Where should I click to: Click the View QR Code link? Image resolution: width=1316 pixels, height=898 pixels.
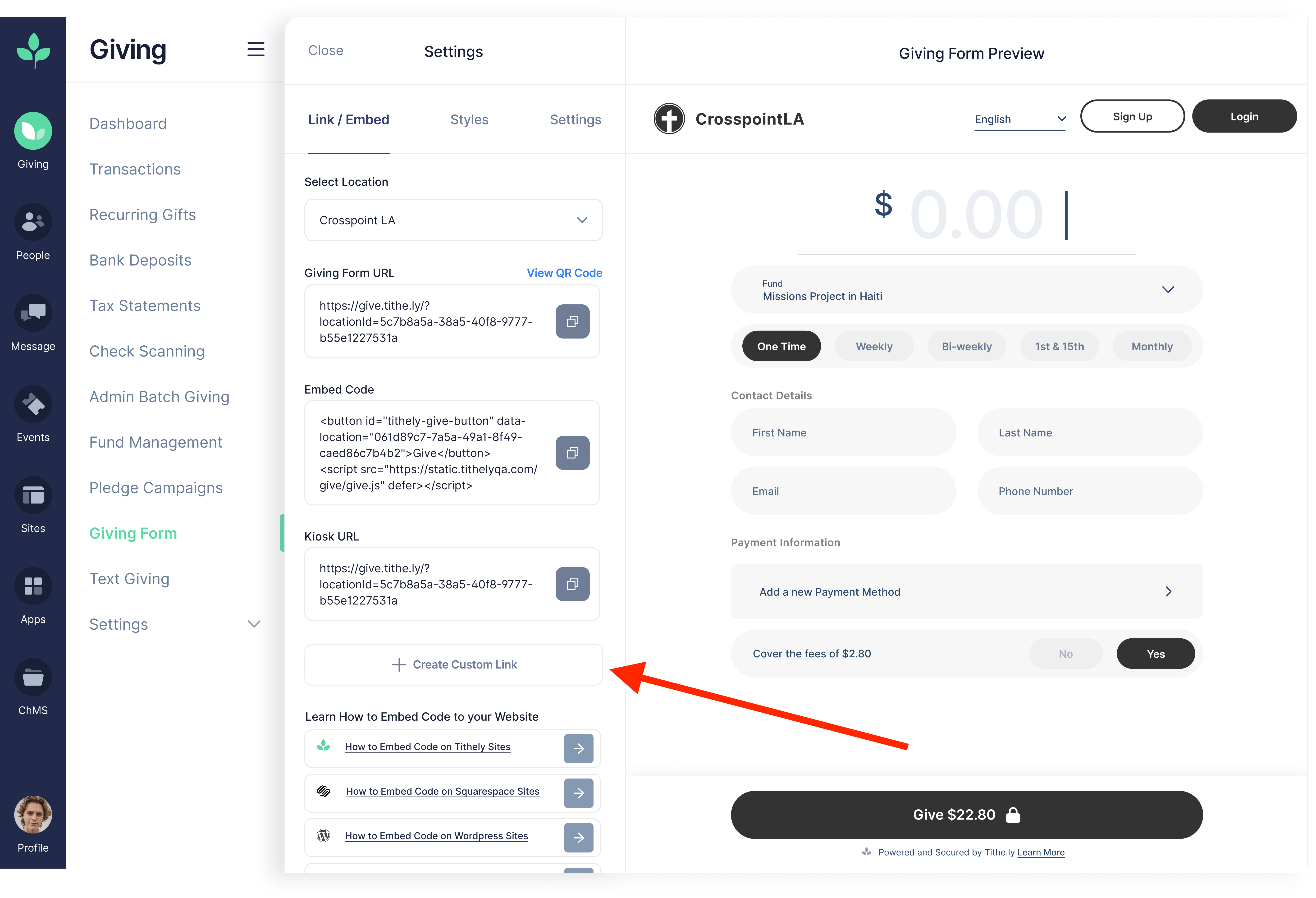pyautogui.click(x=565, y=273)
